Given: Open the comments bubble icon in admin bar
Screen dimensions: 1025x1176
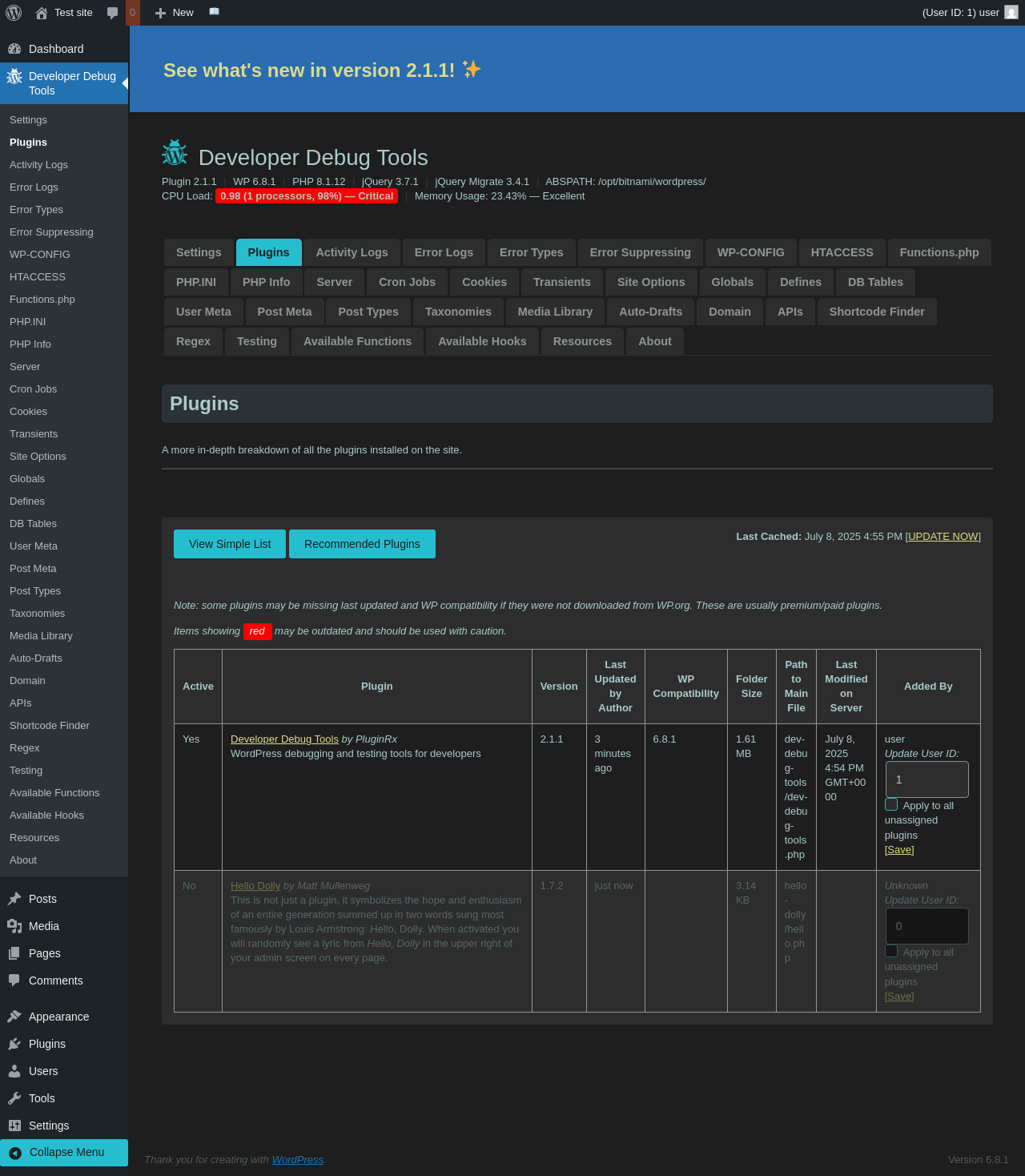Looking at the screenshot, I should [113, 13].
